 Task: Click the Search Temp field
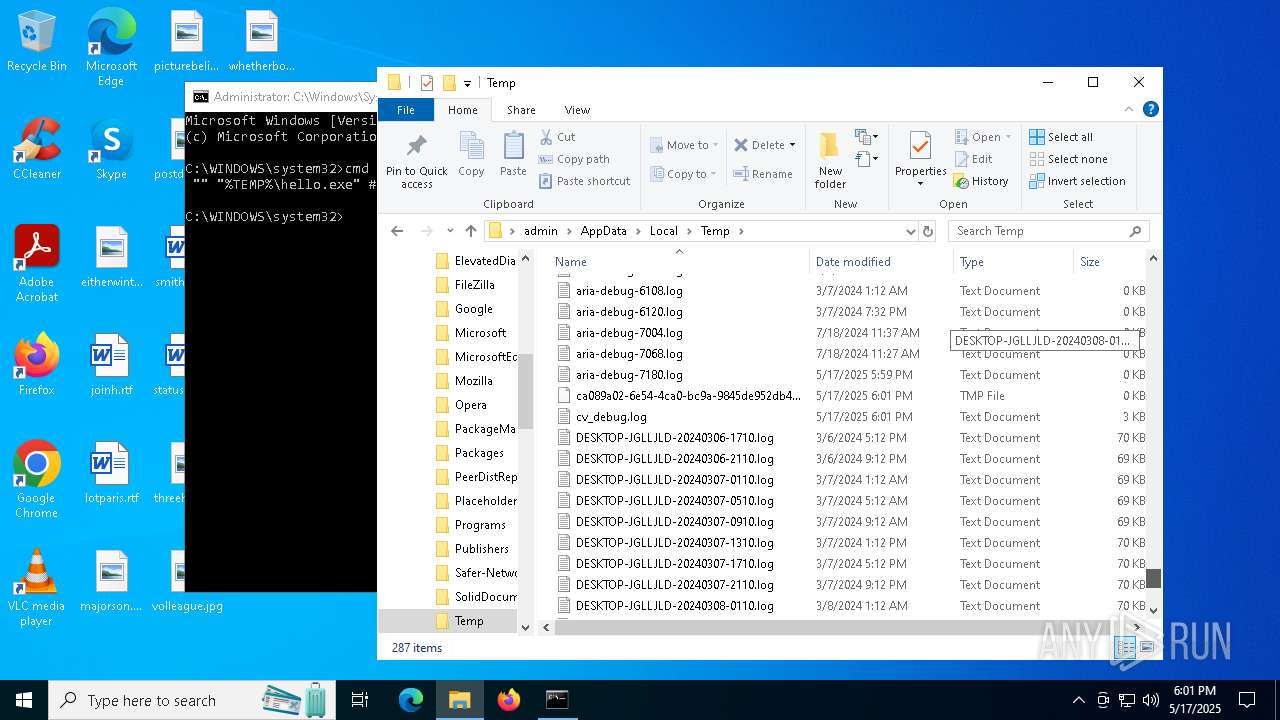click(1048, 231)
